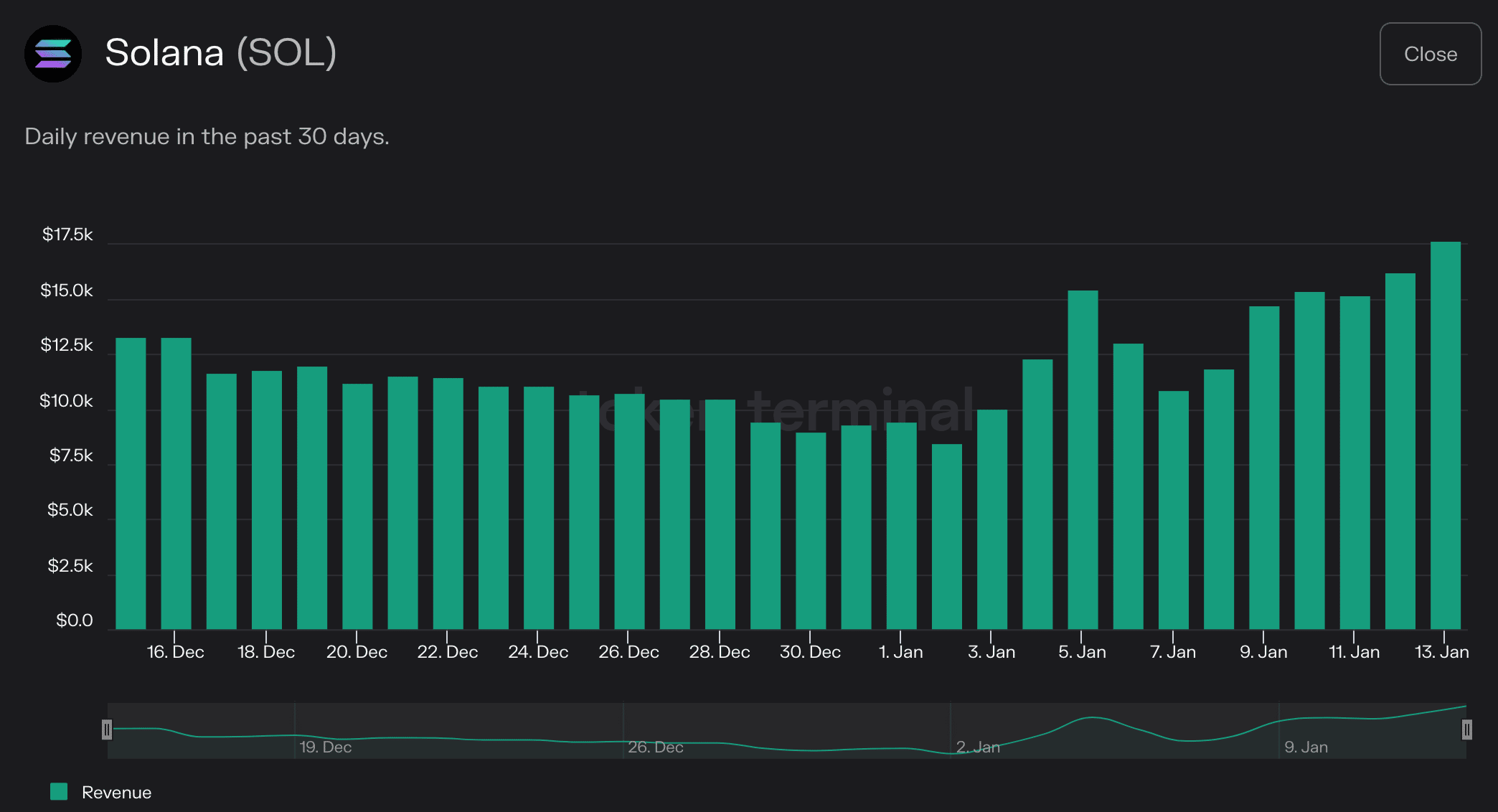Click the Close button
This screenshot has height=812, width=1498.
click(1430, 54)
